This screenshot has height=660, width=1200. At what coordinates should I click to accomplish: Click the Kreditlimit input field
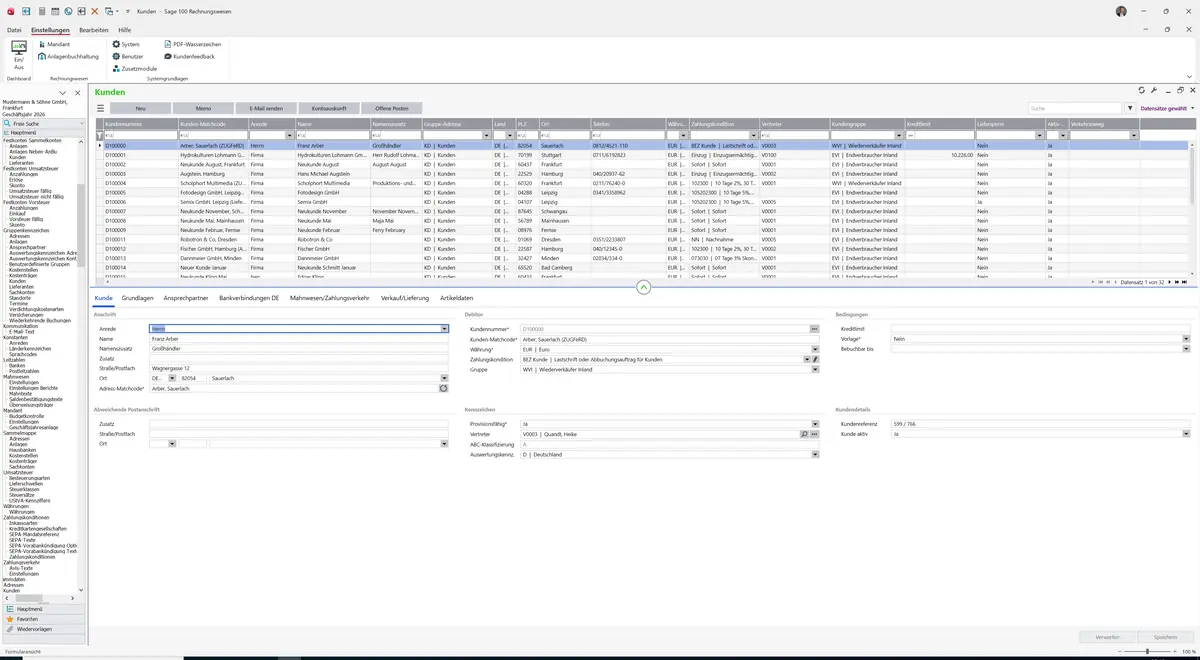1040,329
